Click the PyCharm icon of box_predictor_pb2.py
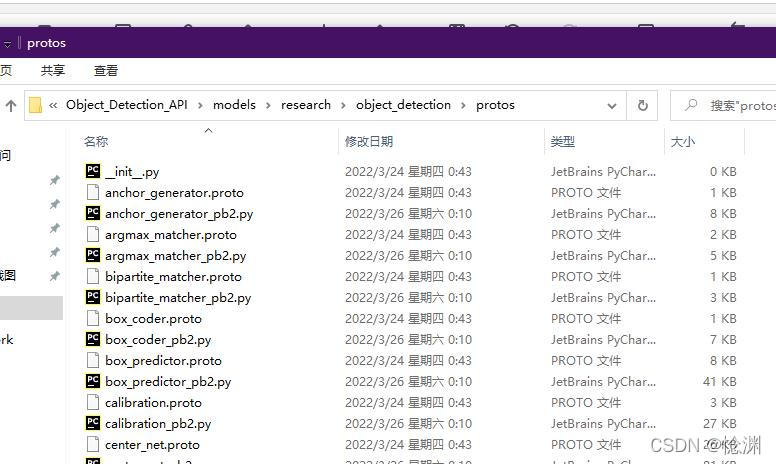 tap(93, 381)
